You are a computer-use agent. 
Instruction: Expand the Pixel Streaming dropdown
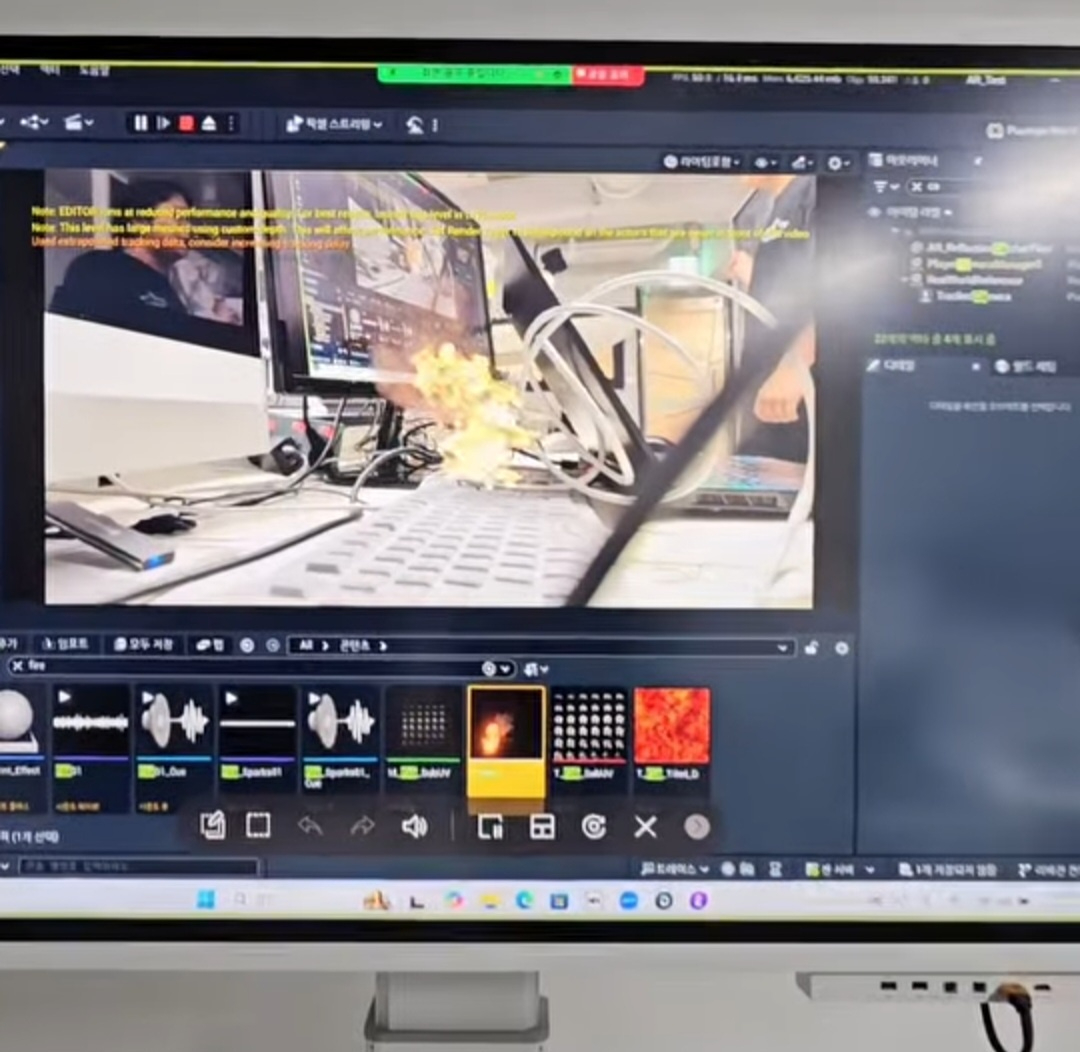pyautogui.click(x=334, y=124)
